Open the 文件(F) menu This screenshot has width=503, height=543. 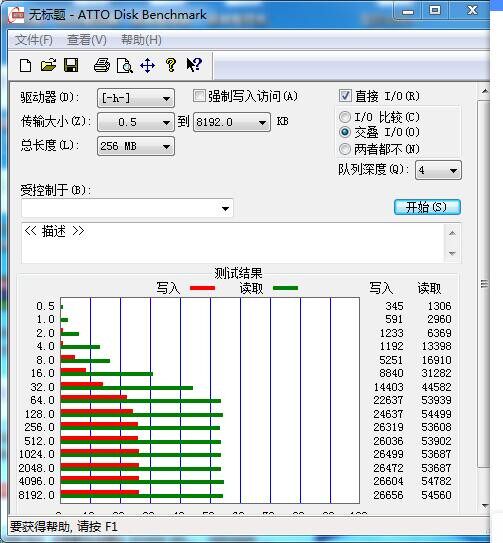point(34,40)
